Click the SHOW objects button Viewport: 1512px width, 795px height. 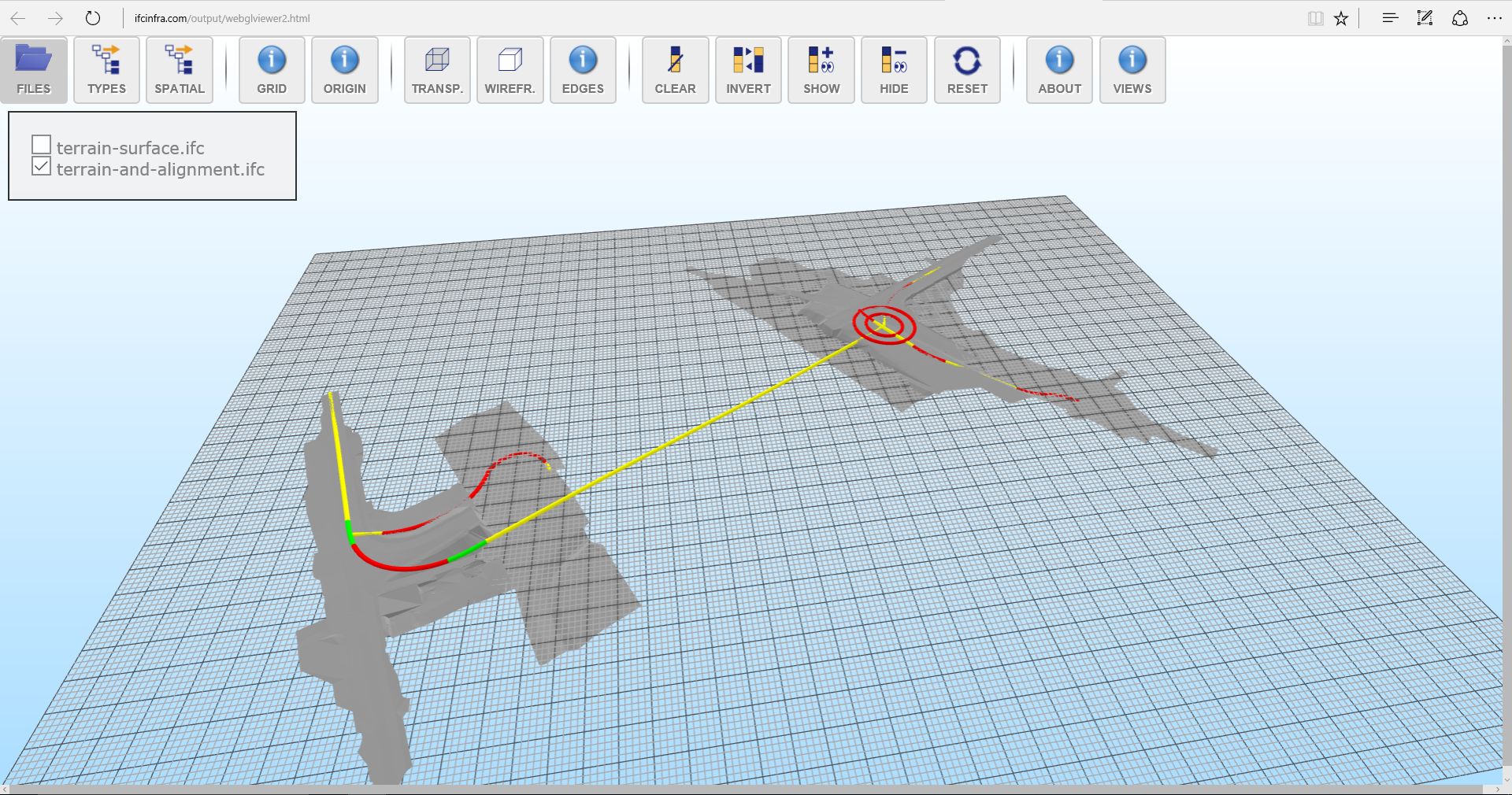[x=821, y=70]
